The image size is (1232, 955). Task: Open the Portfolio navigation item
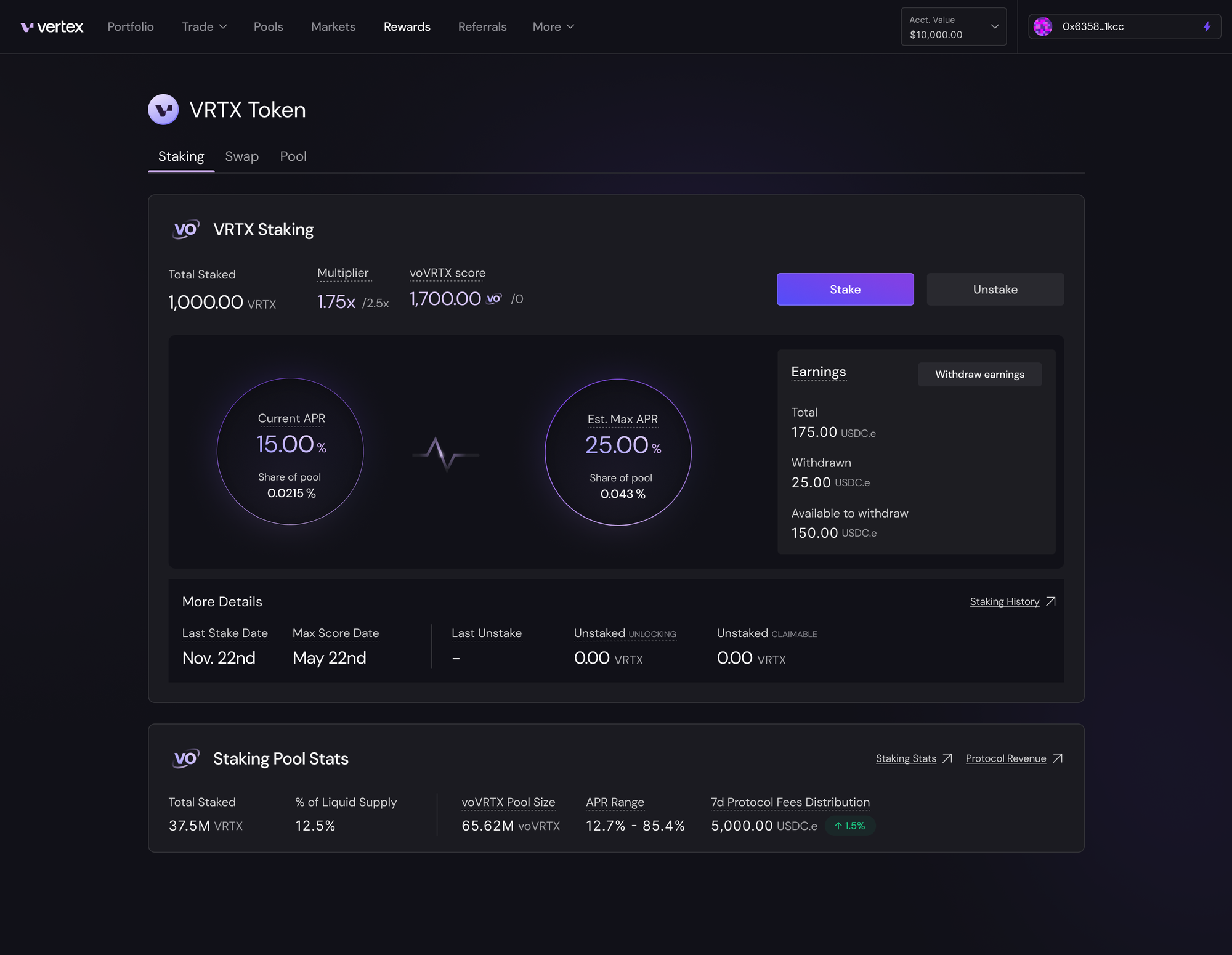[131, 27]
